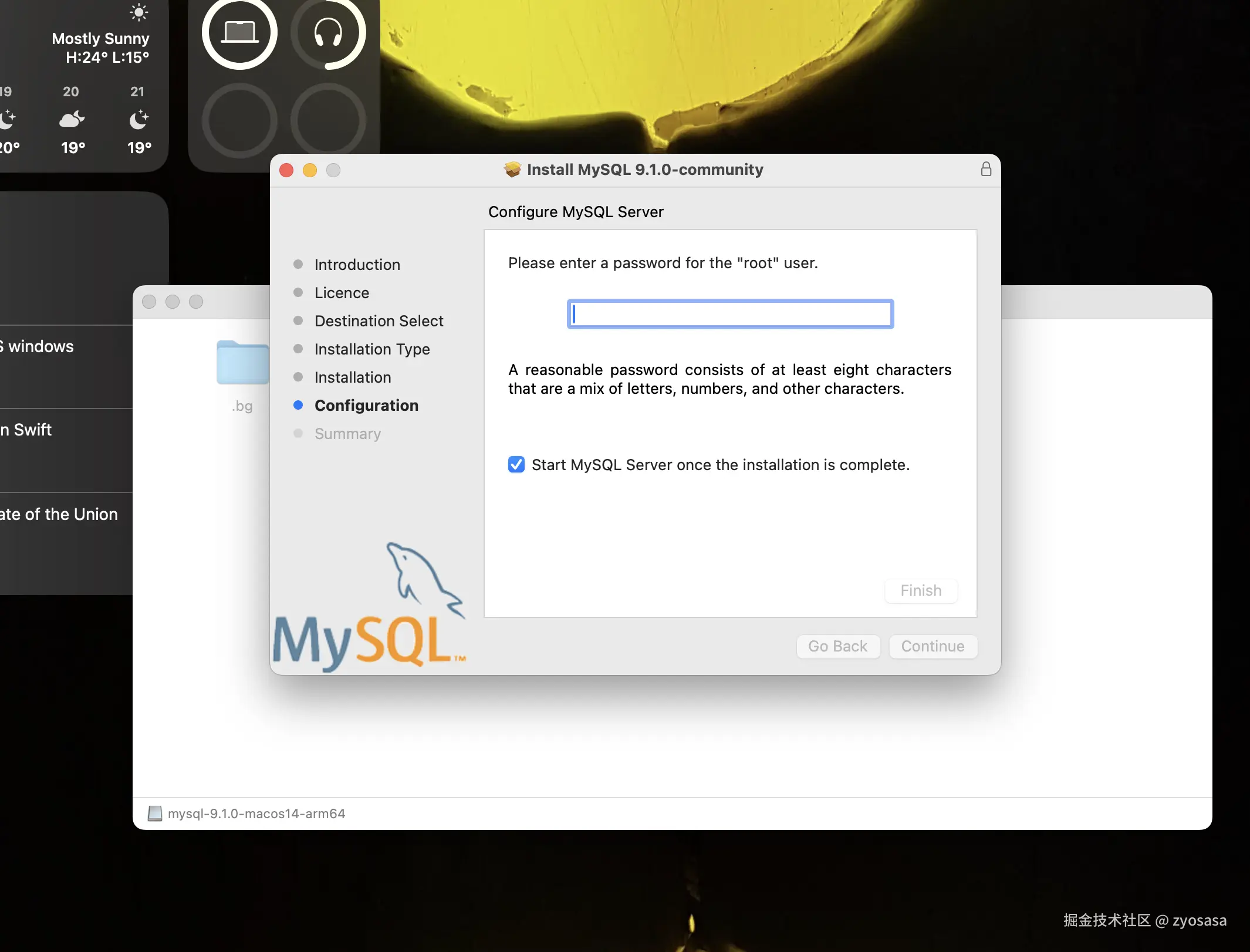Click the disk icon beside mysql-9.1.0-macos14-arm64

pyautogui.click(x=155, y=813)
